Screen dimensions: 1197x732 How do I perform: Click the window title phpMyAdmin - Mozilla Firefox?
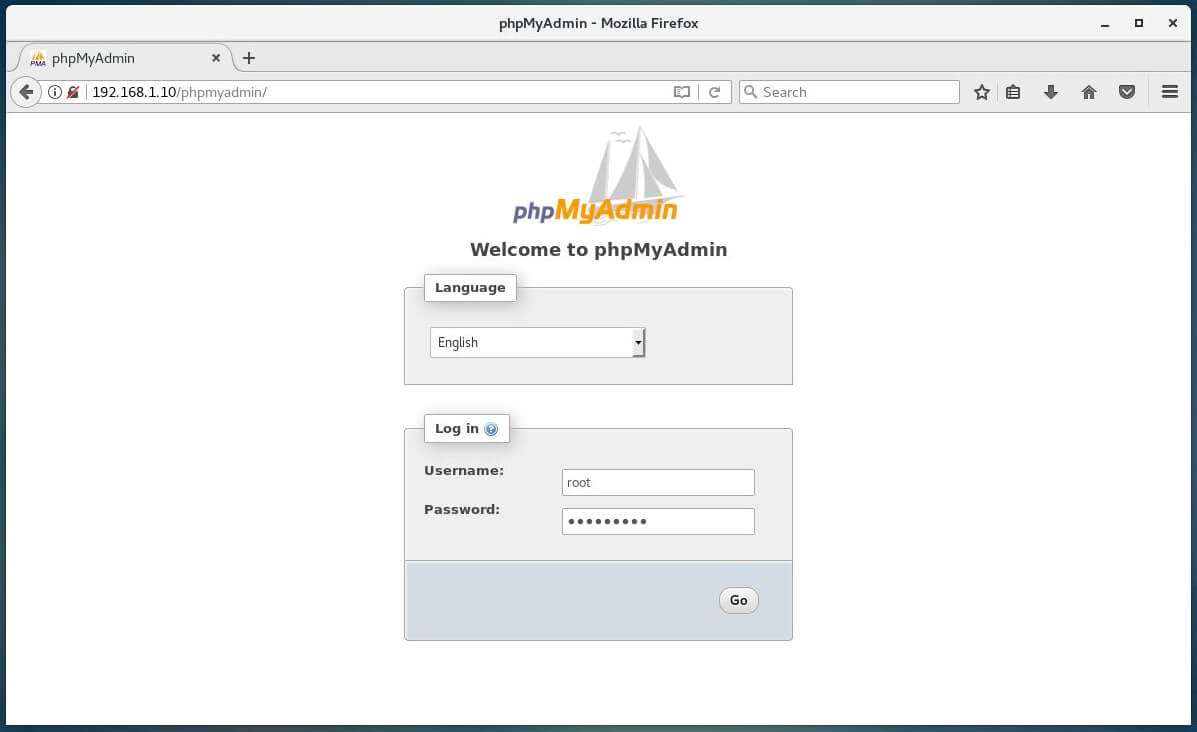coord(598,24)
